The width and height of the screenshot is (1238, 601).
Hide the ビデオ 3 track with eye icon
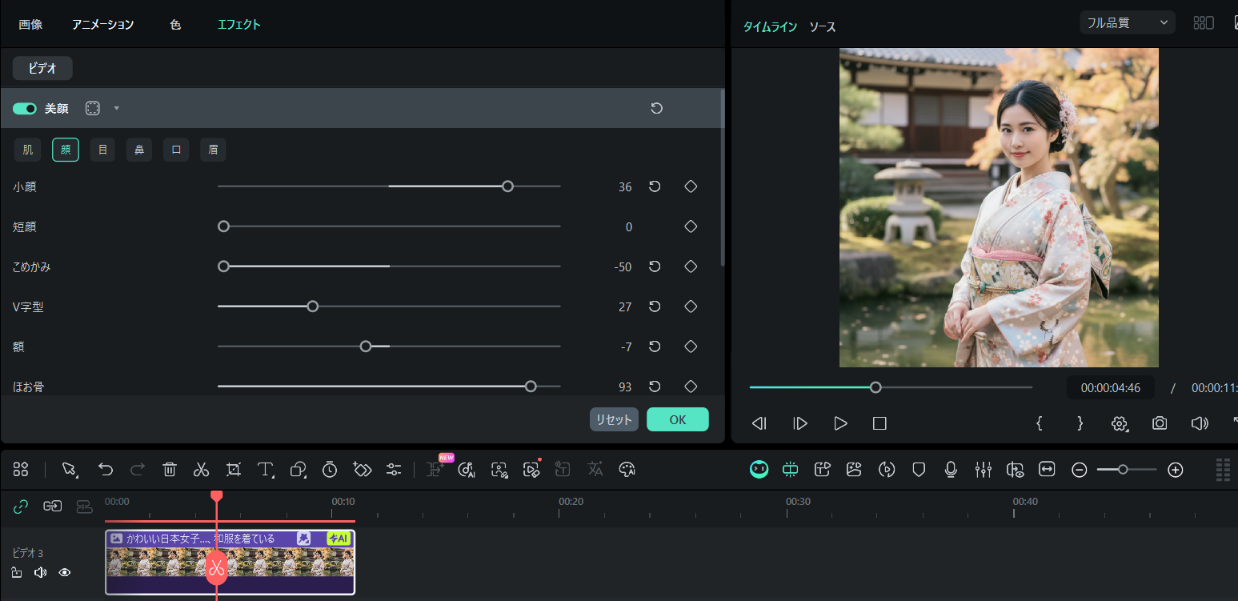65,573
